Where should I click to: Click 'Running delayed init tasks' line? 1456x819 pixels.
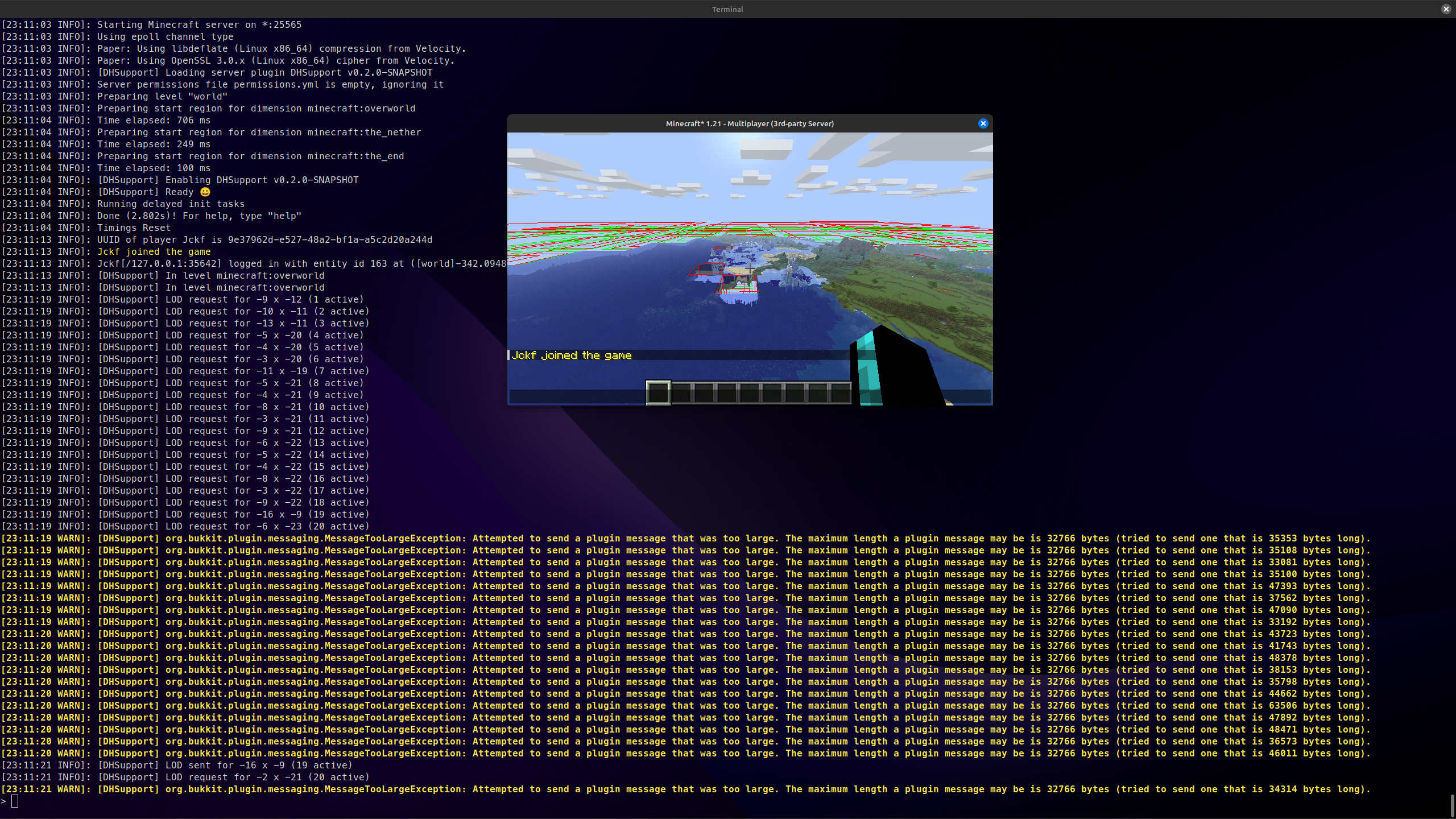point(123,204)
